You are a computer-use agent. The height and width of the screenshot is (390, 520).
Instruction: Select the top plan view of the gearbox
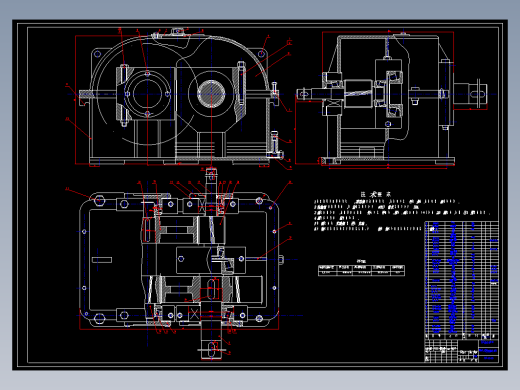coord(180,263)
